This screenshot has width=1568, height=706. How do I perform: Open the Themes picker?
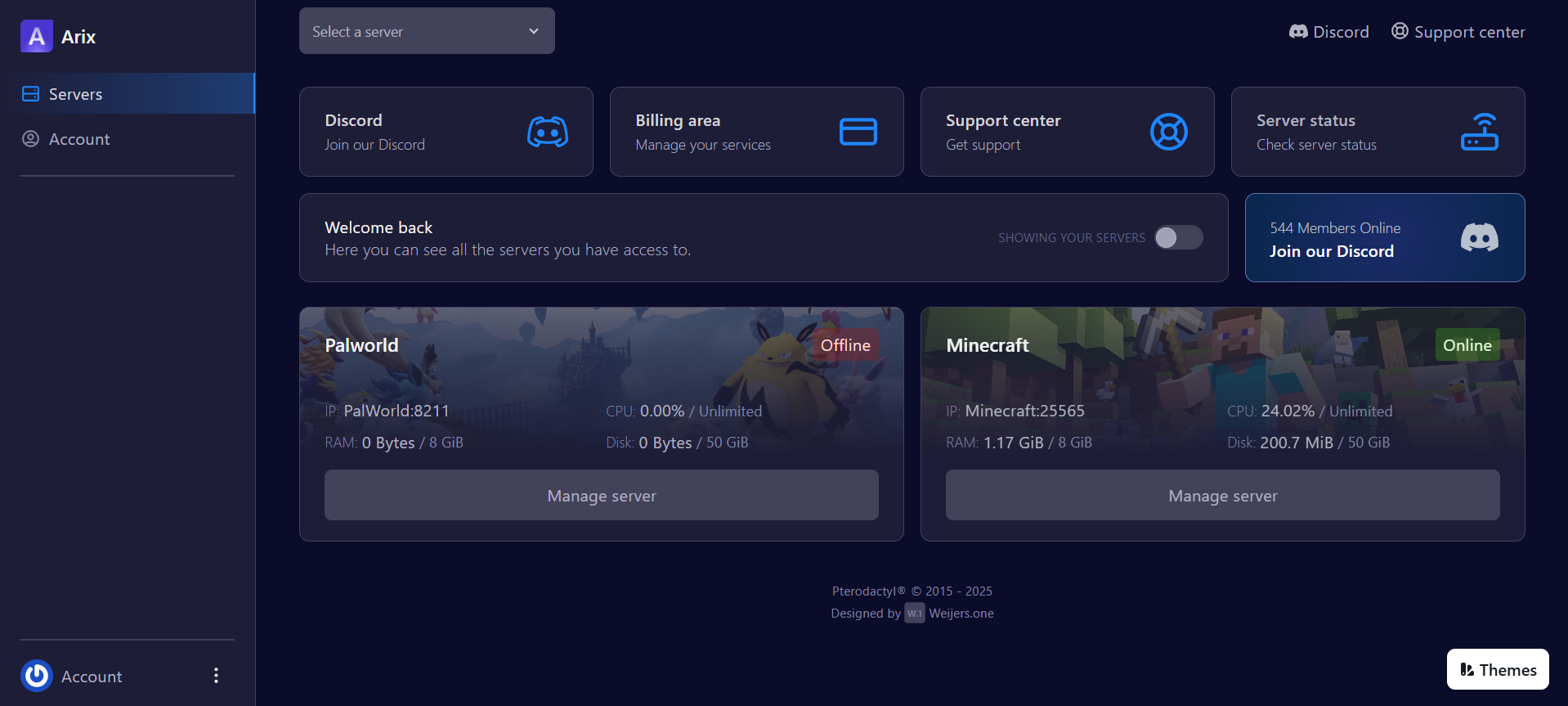pos(1497,669)
